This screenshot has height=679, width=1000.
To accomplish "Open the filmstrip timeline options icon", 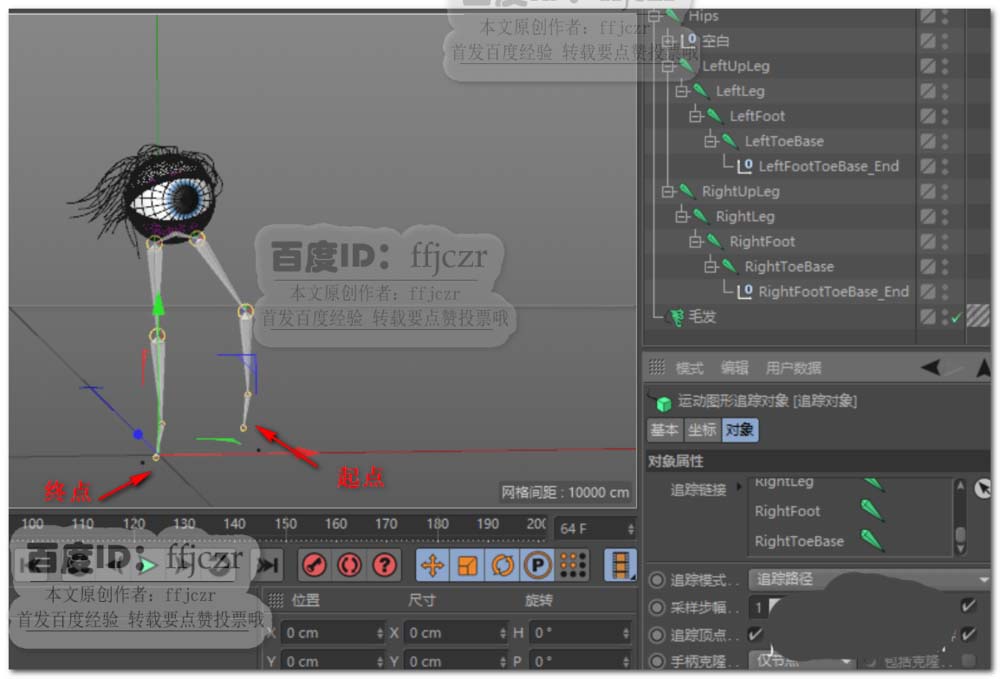I will (x=620, y=565).
